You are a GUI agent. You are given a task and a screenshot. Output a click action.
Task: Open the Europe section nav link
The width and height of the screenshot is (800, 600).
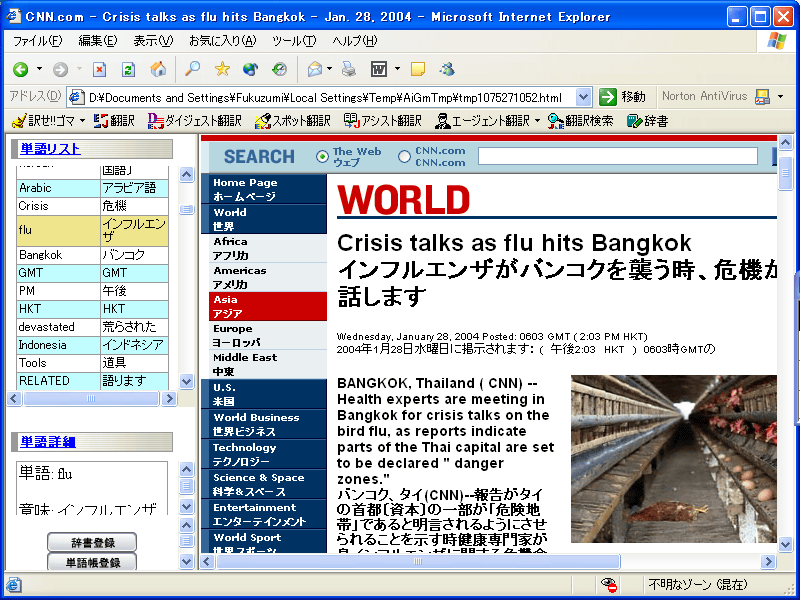coord(268,335)
